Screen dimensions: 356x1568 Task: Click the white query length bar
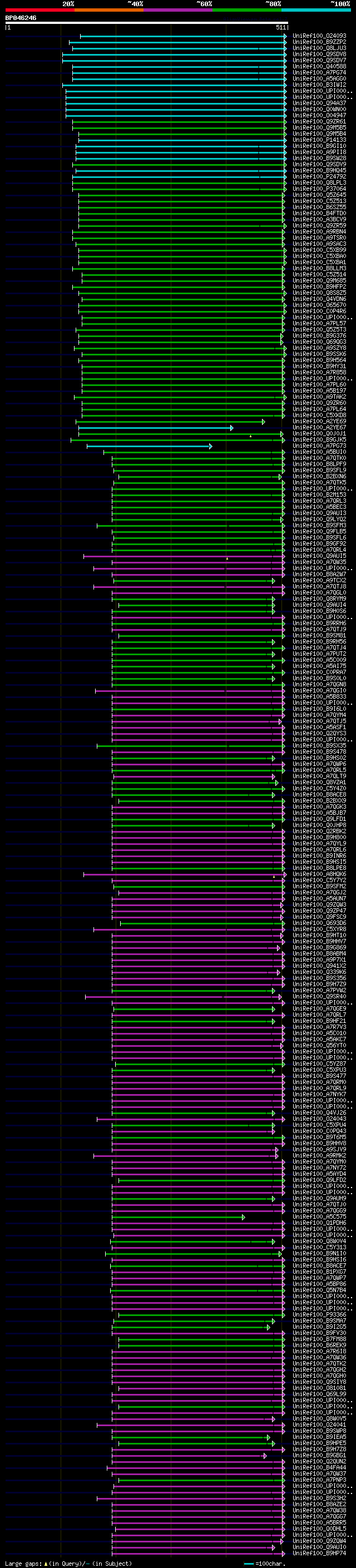pos(147,23)
